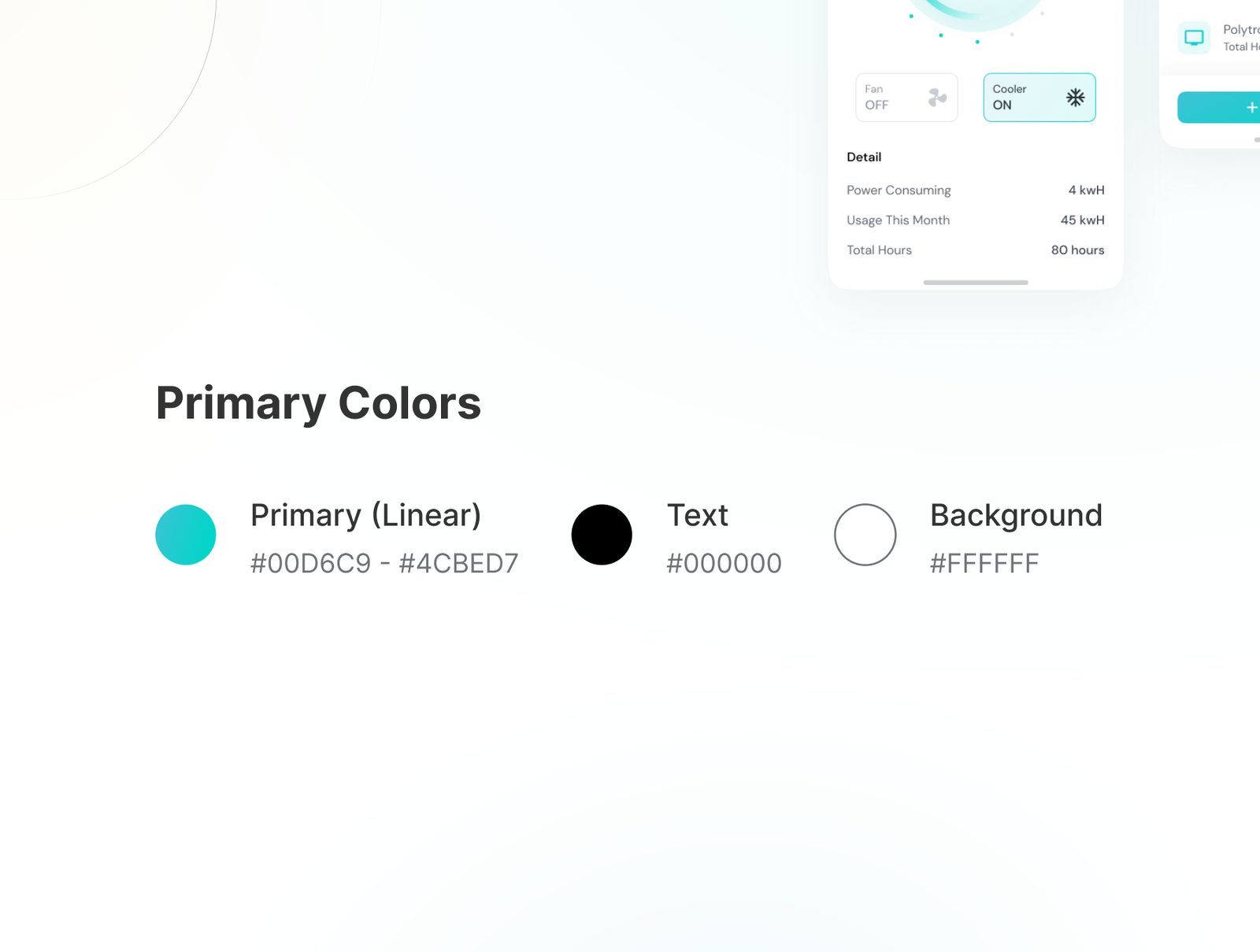Click the Primary Colors heading

tap(318, 403)
